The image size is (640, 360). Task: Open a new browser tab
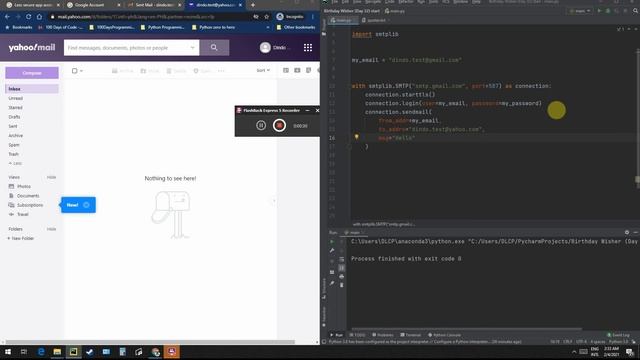click(x=253, y=5)
